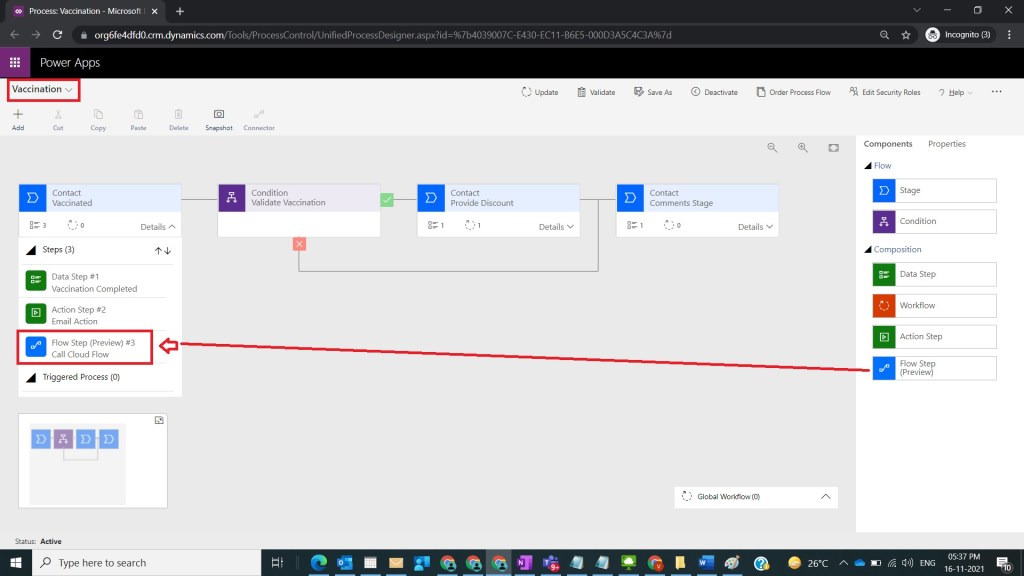Image resolution: width=1024 pixels, height=576 pixels.
Task: Click the Validate button
Action: click(596, 92)
